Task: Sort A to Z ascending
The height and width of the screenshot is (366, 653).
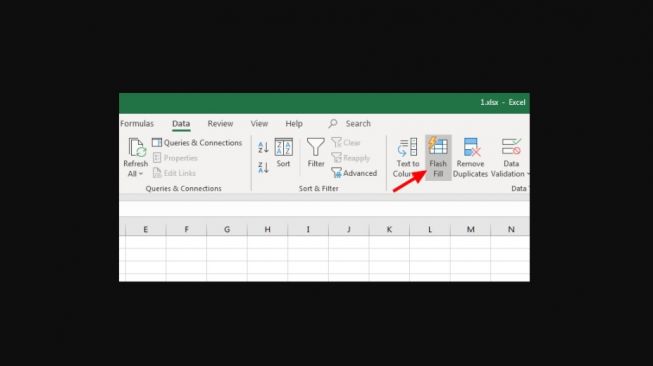Action: 263,147
